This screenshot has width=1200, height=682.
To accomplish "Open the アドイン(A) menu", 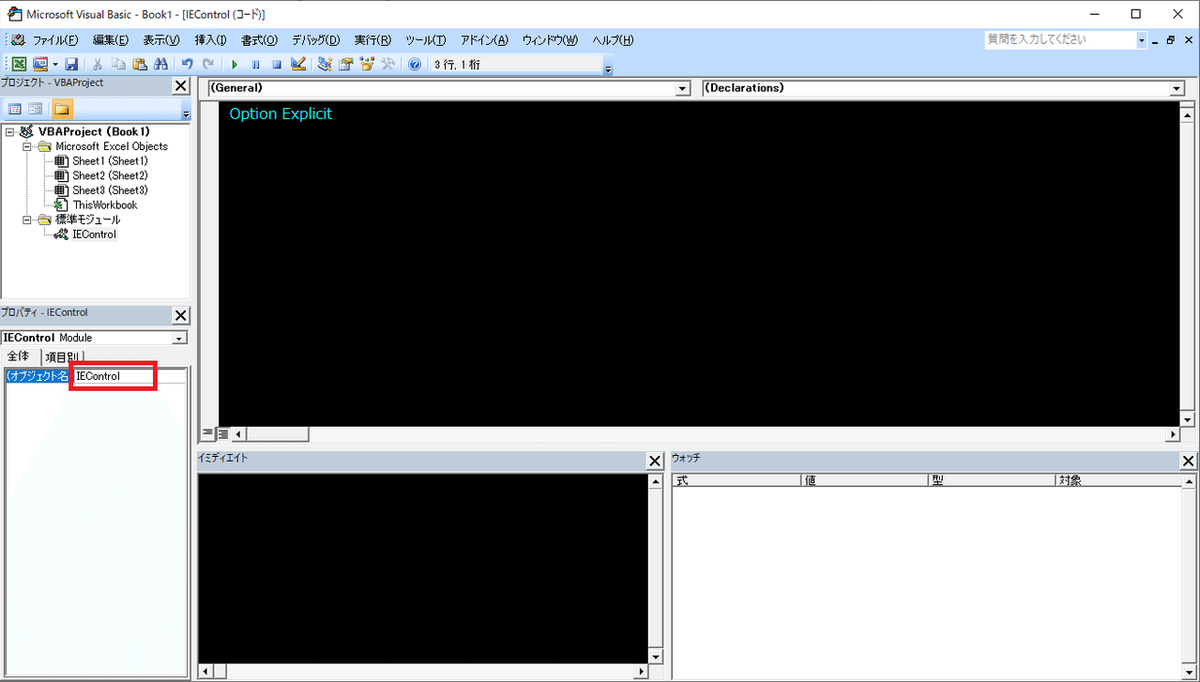I will point(484,40).
